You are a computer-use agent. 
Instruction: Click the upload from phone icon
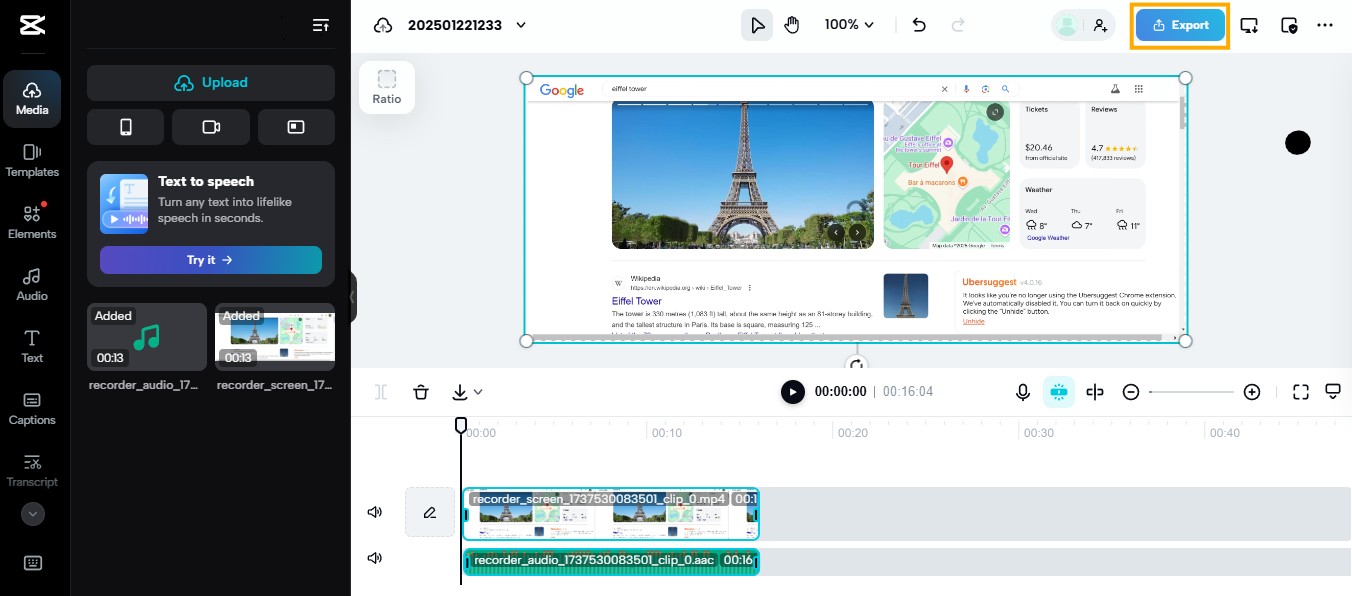pyautogui.click(x=125, y=127)
